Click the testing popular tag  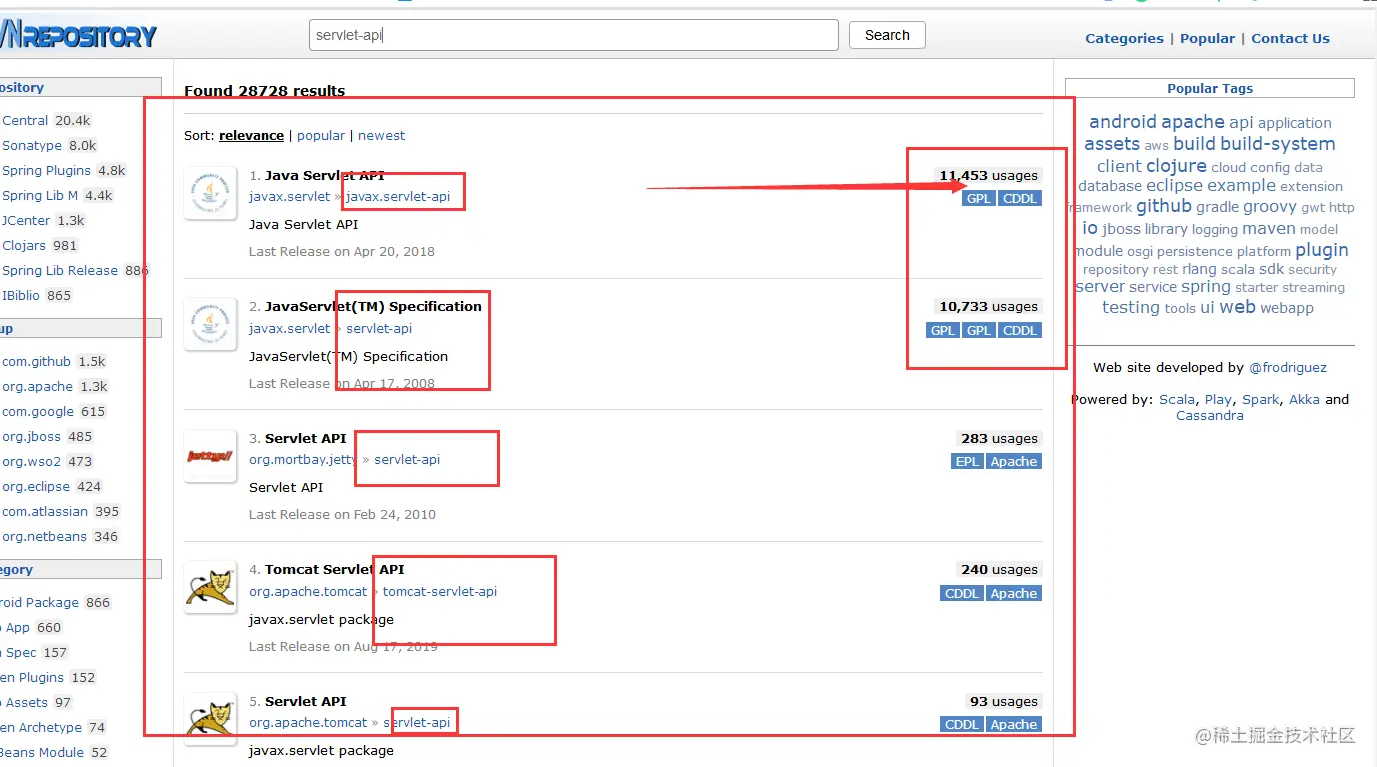coord(1131,307)
